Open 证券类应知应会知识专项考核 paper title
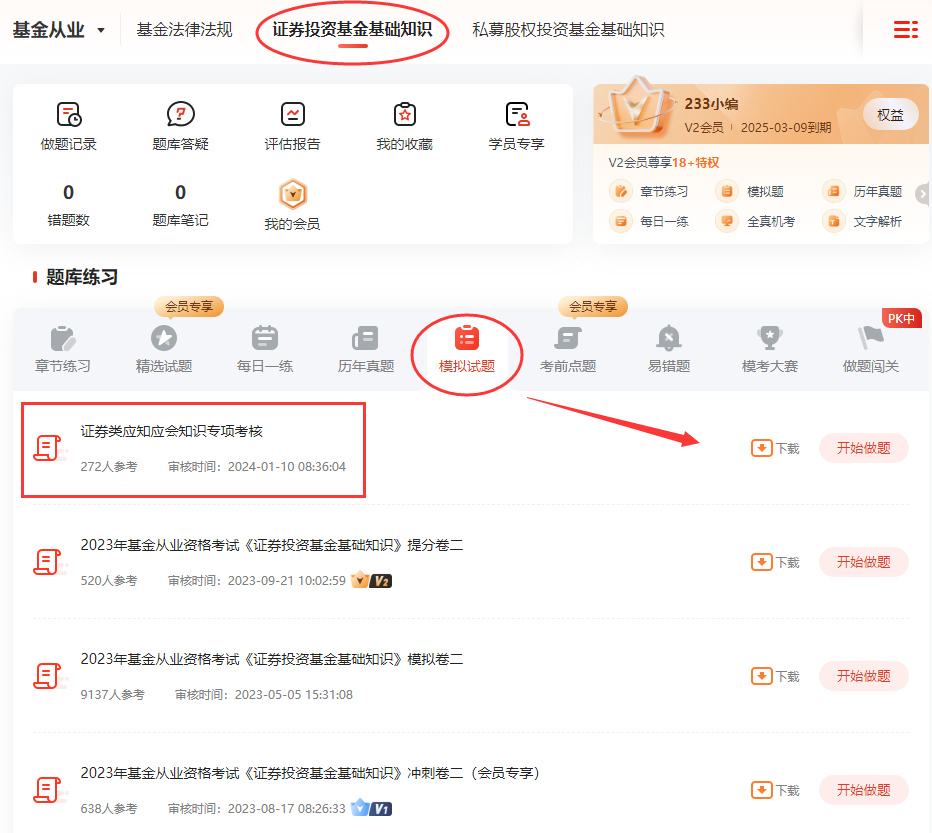932x833 pixels. pyautogui.click(x=172, y=432)
